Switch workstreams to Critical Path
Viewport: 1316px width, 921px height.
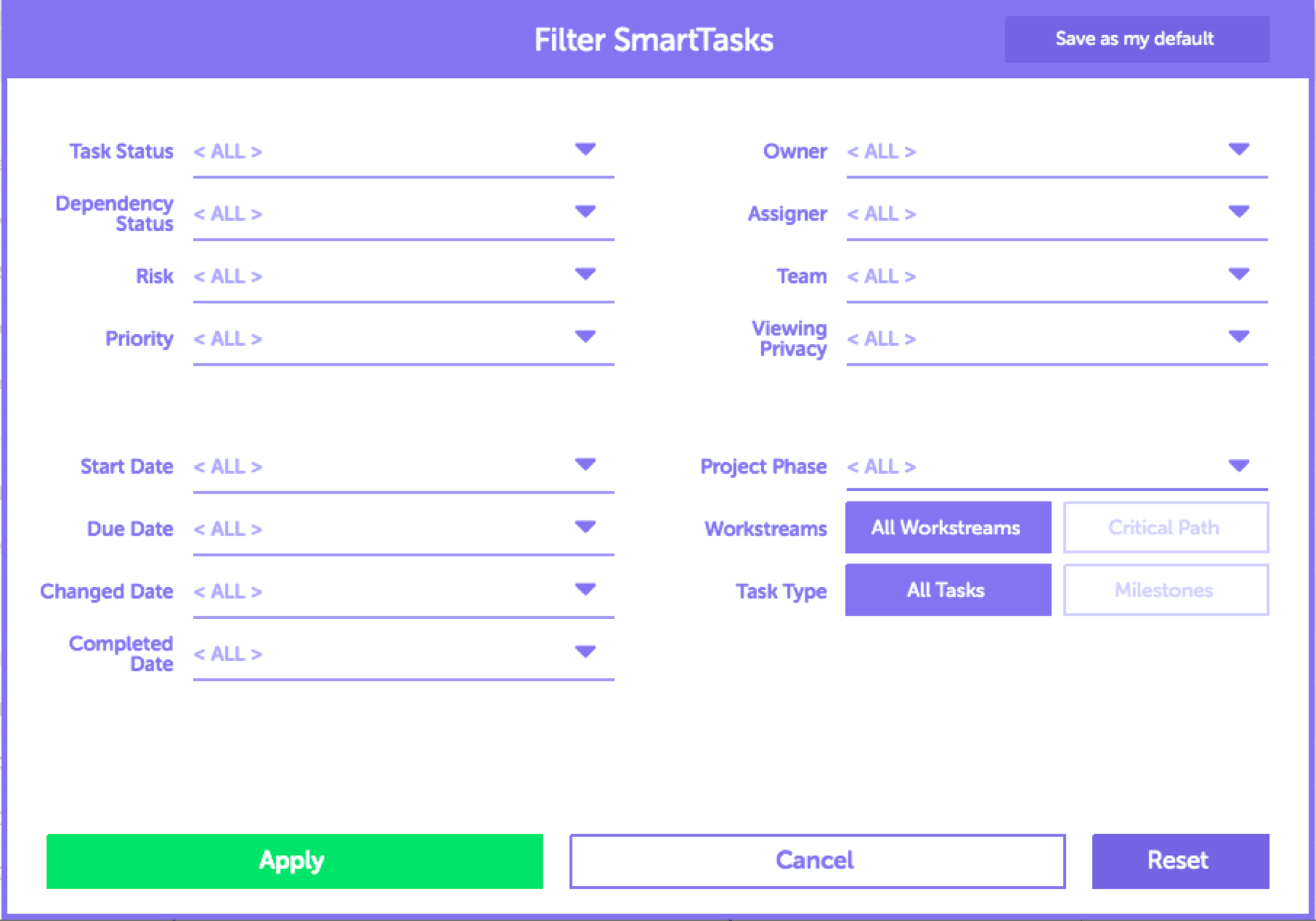(x=1165, y=528)
